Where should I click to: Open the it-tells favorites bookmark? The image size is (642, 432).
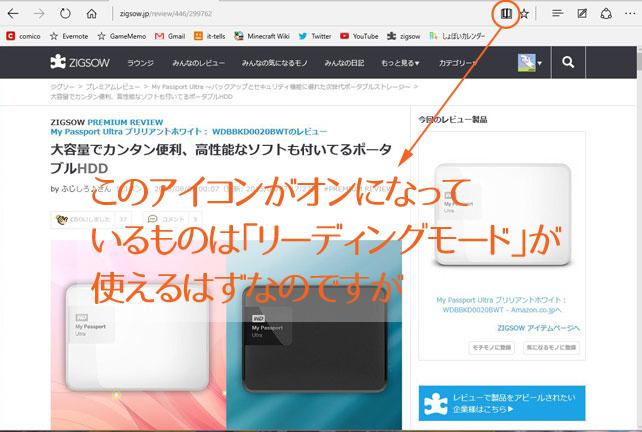210,36
